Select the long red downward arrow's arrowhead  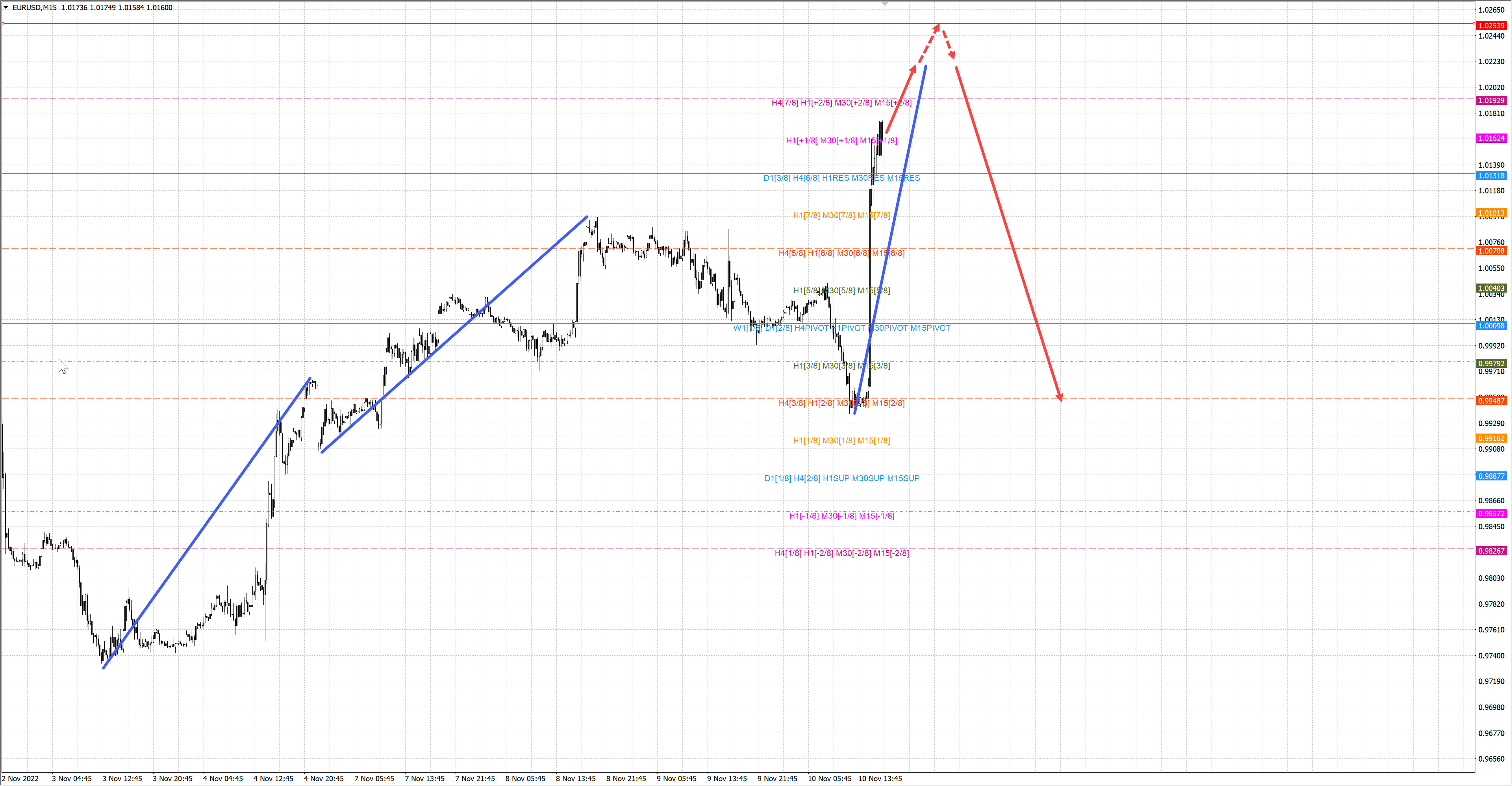coord(1060,397)
